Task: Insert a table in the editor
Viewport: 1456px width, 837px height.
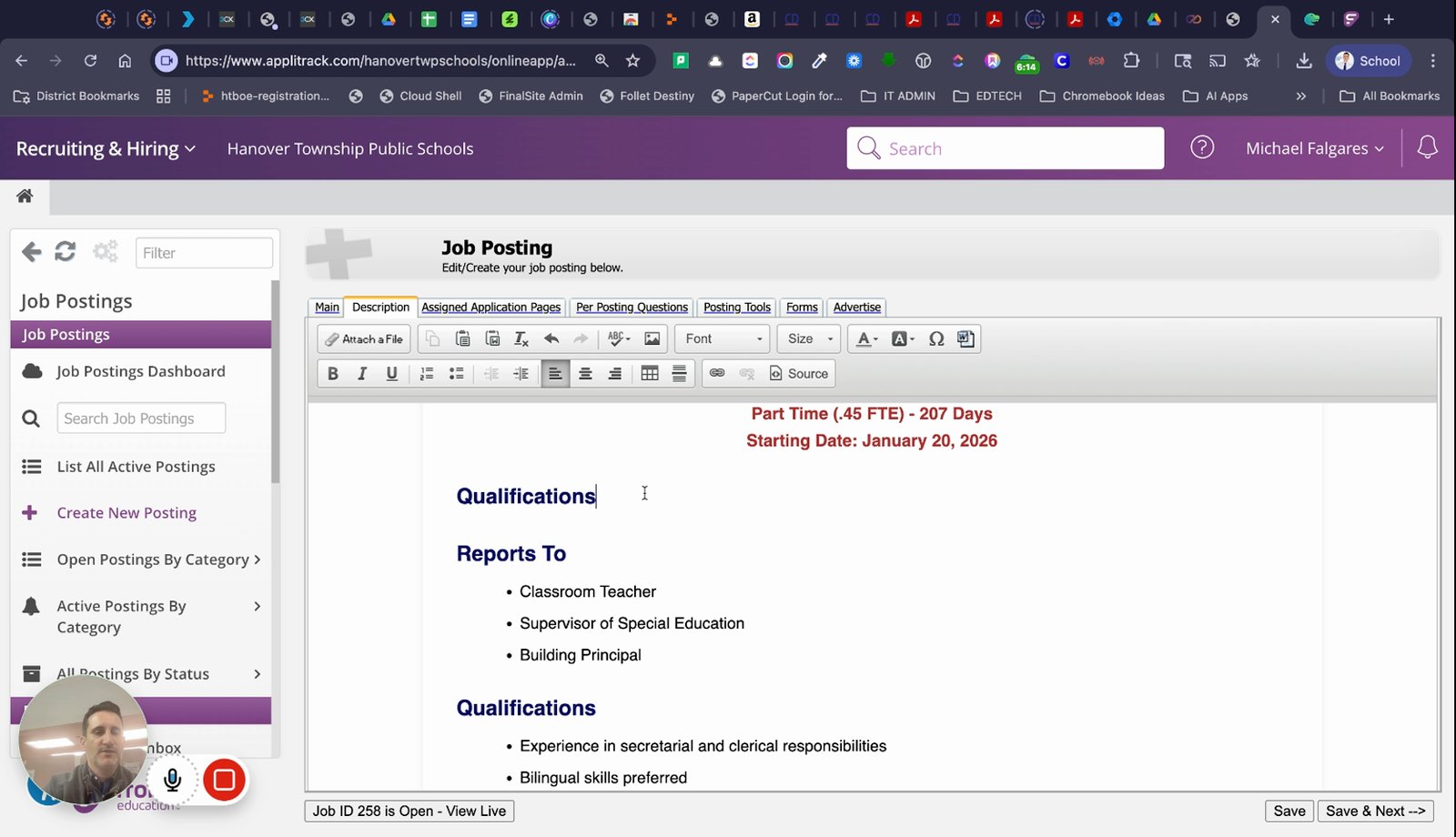Action: [x=650, y=373]
